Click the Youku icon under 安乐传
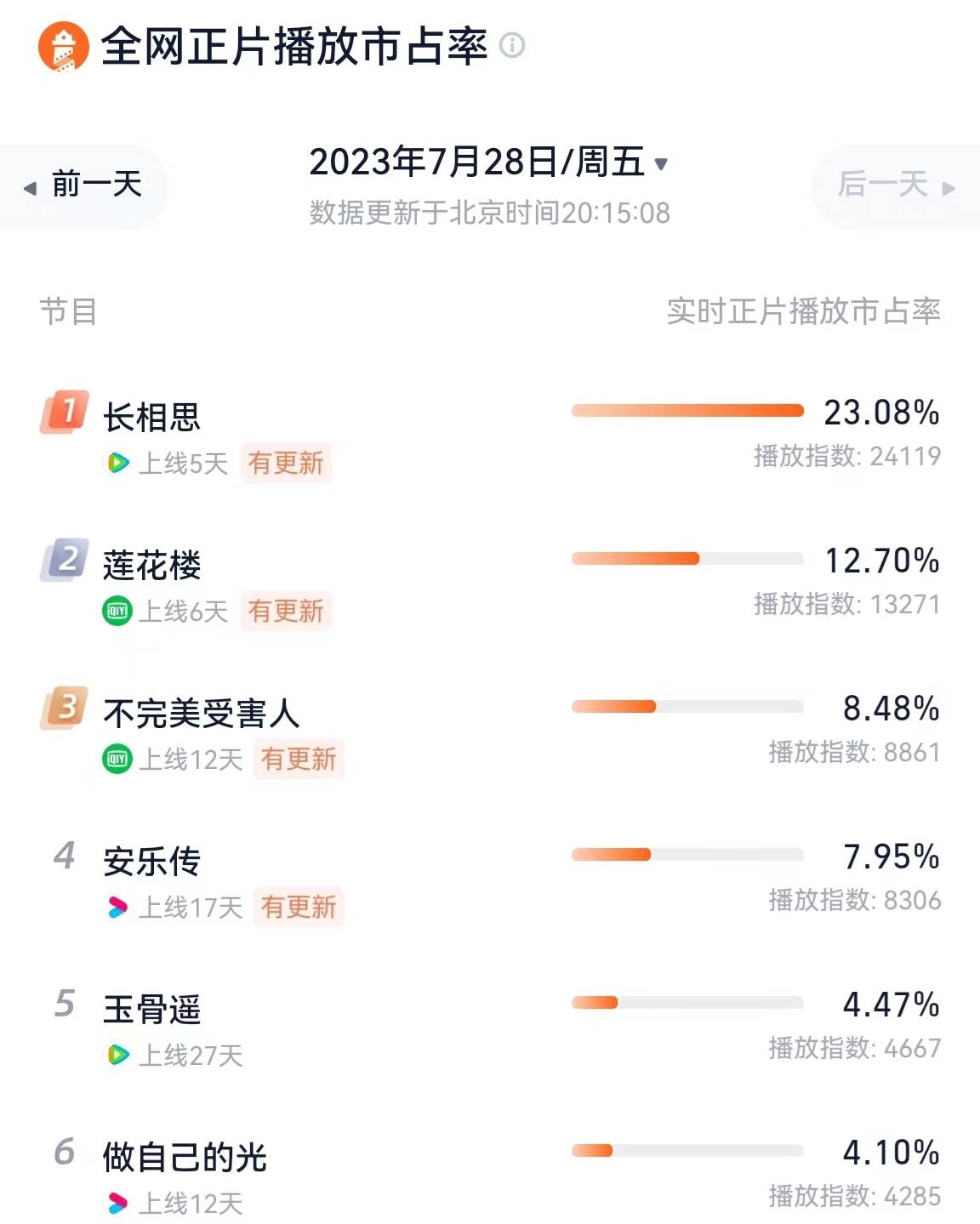This screenshot has height=1224, width=980. click(x=117, y=907)
